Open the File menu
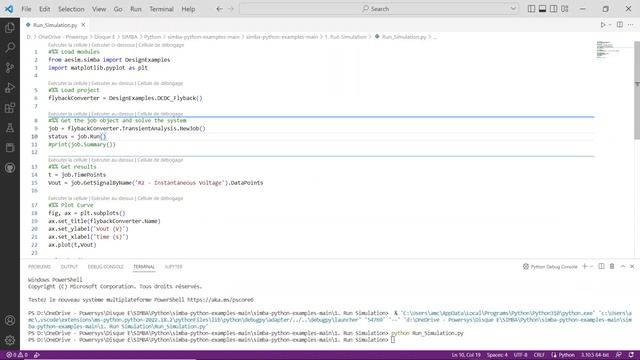 click(26, 9)
